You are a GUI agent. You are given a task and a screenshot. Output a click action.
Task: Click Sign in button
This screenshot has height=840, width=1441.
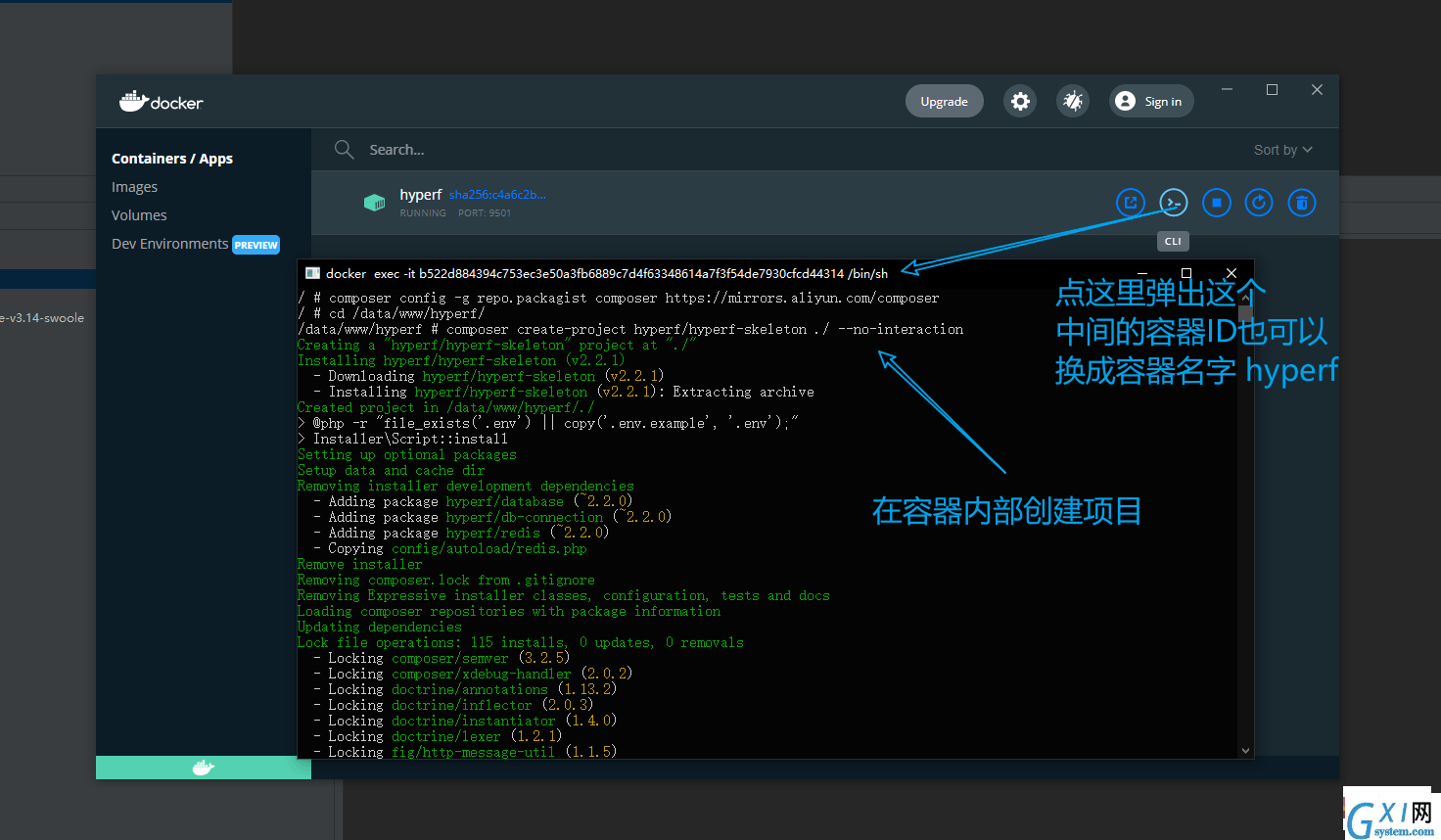[1151, 101]
